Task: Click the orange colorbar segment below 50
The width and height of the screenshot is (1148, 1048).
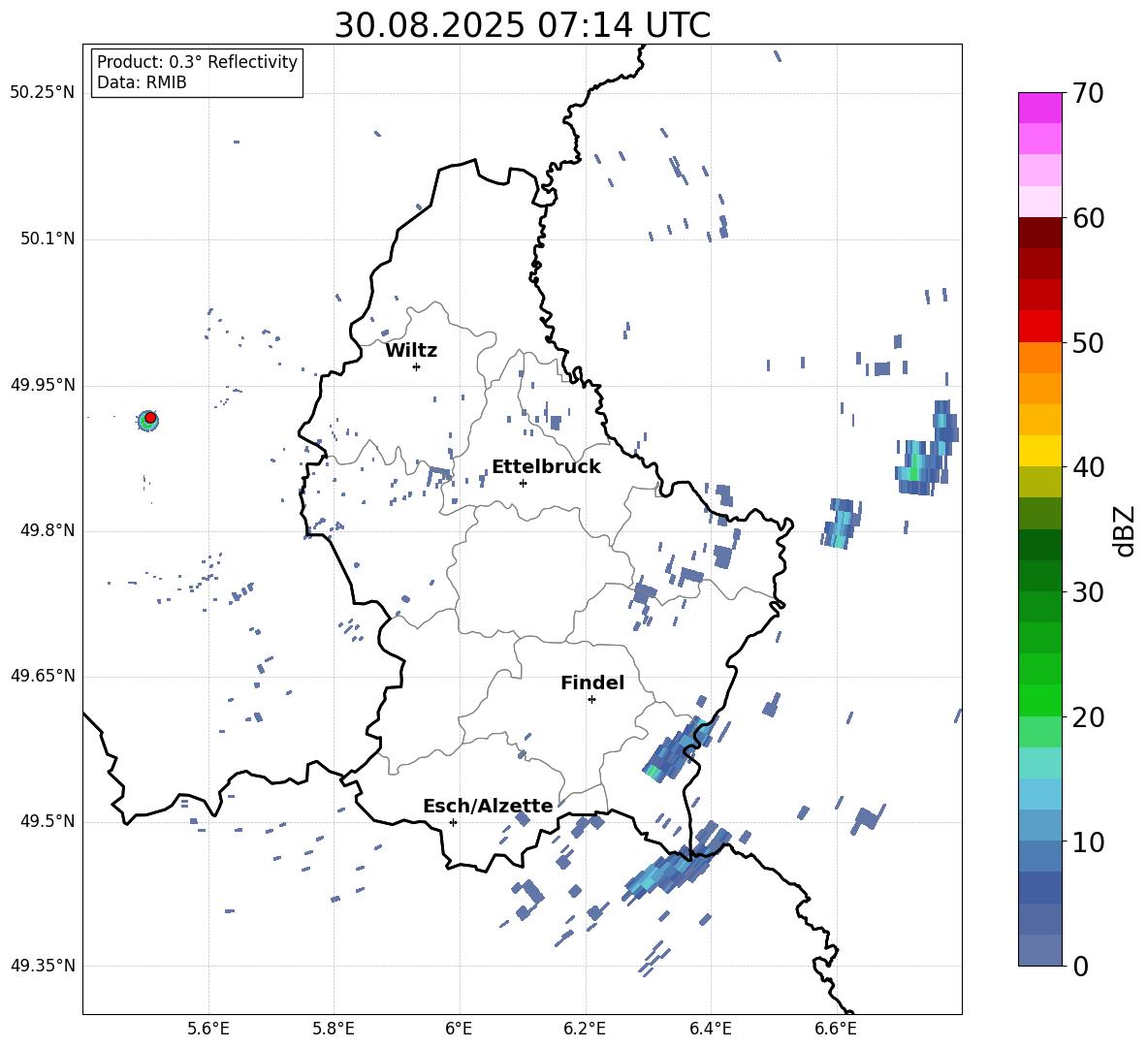Action: pos(1039,357)
